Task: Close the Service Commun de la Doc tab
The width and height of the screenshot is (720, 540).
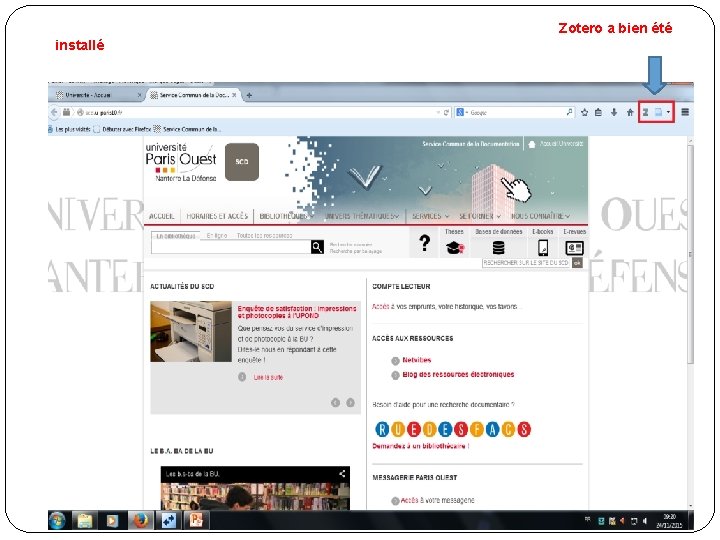Action: pyautogui.click(x=234, y=95)
